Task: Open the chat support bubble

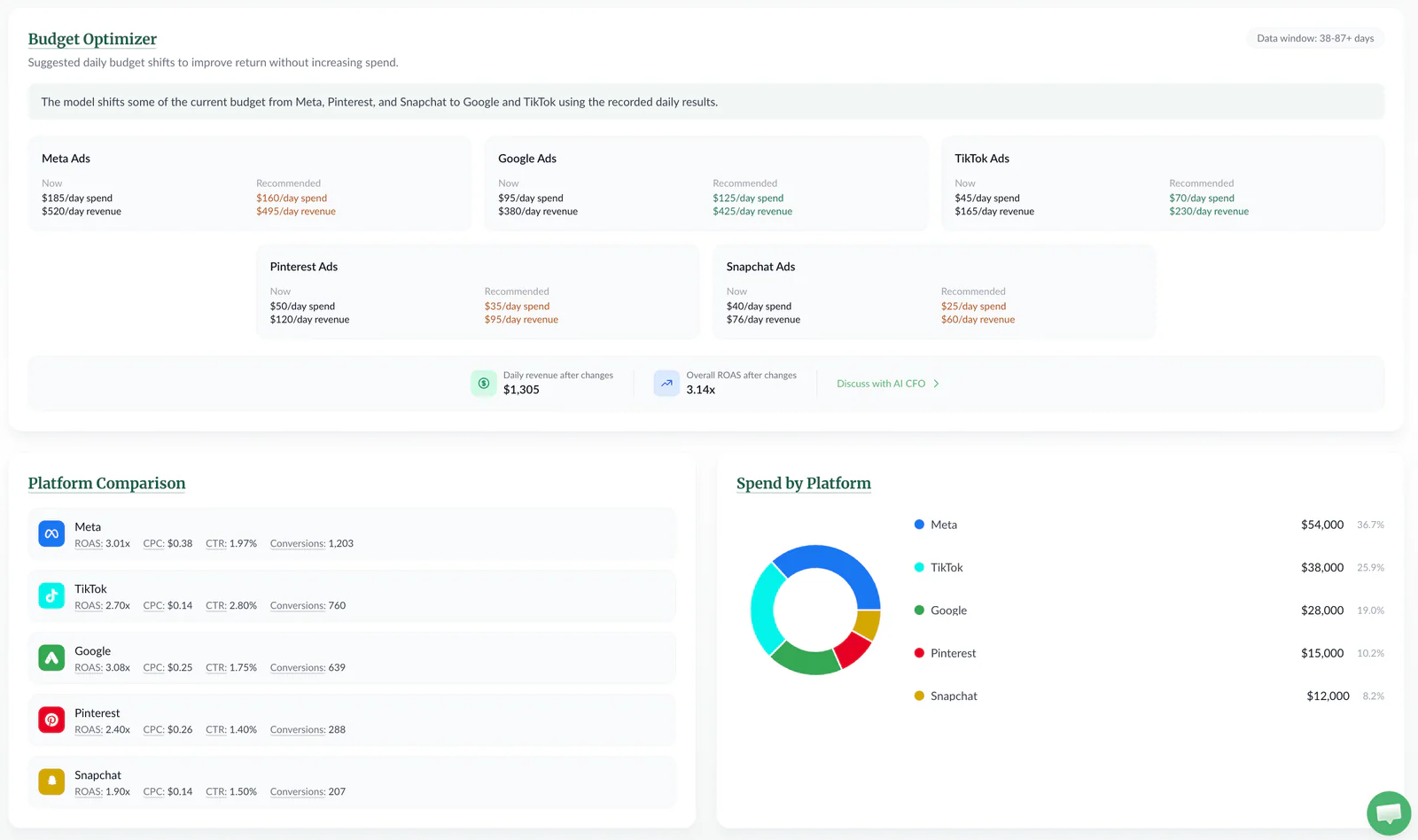Action: pos(1389,813)
